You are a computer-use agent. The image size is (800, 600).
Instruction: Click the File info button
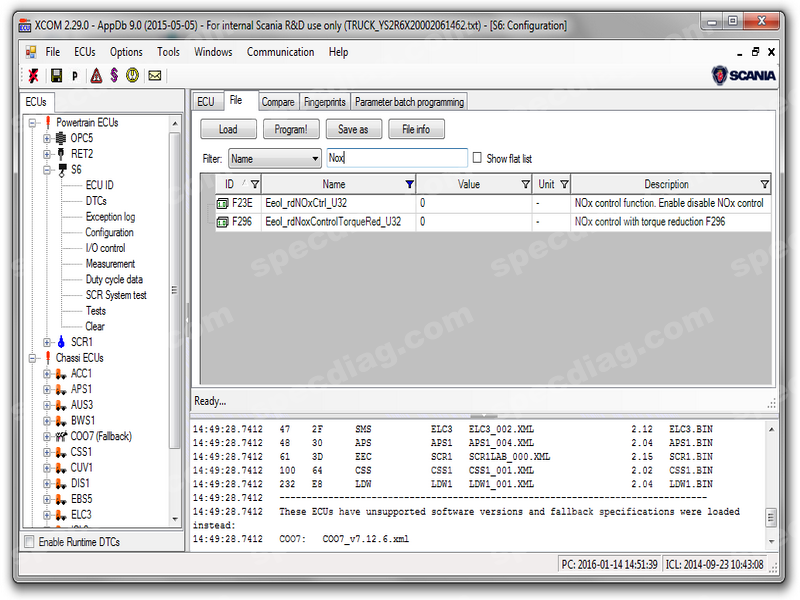(416, 129)
